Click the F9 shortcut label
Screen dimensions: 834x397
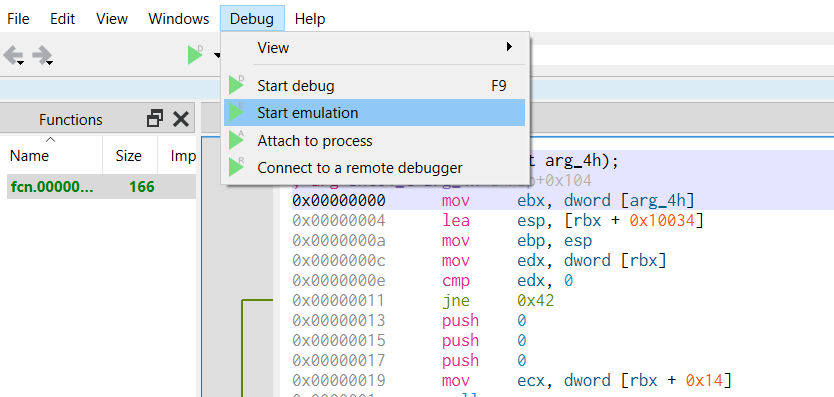pos(499,86)
